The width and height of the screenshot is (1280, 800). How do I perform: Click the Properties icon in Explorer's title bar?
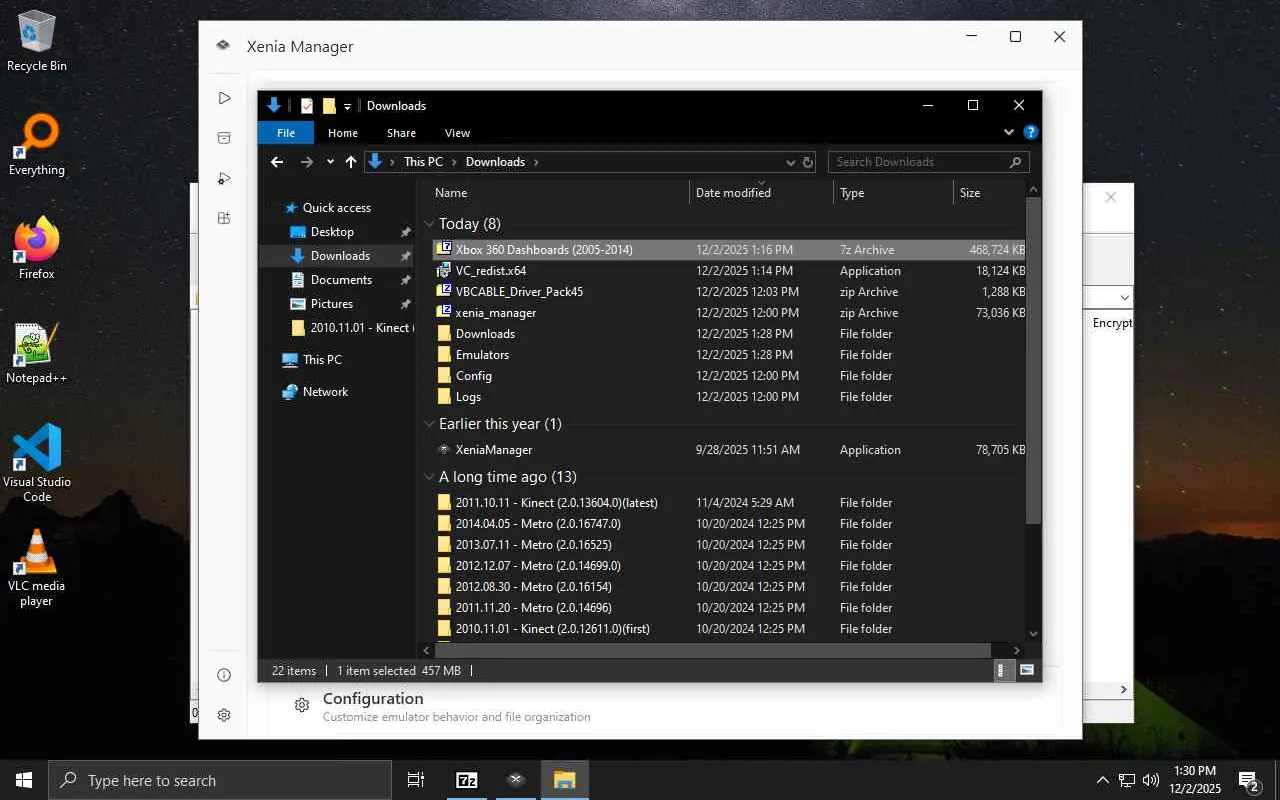(x=307, y=106)
